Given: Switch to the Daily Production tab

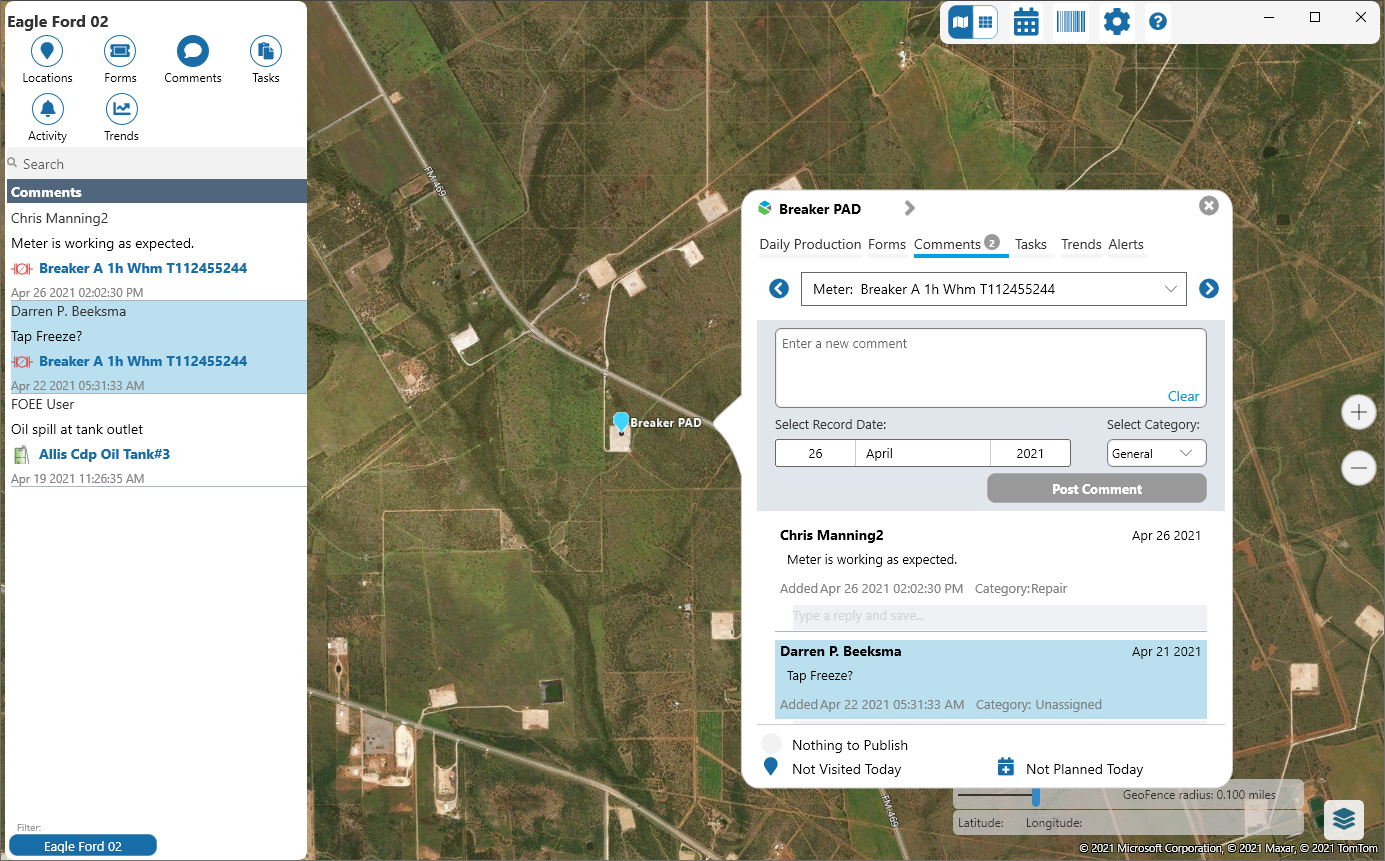Looking at the screenshot, I should (x=810, y=245).
